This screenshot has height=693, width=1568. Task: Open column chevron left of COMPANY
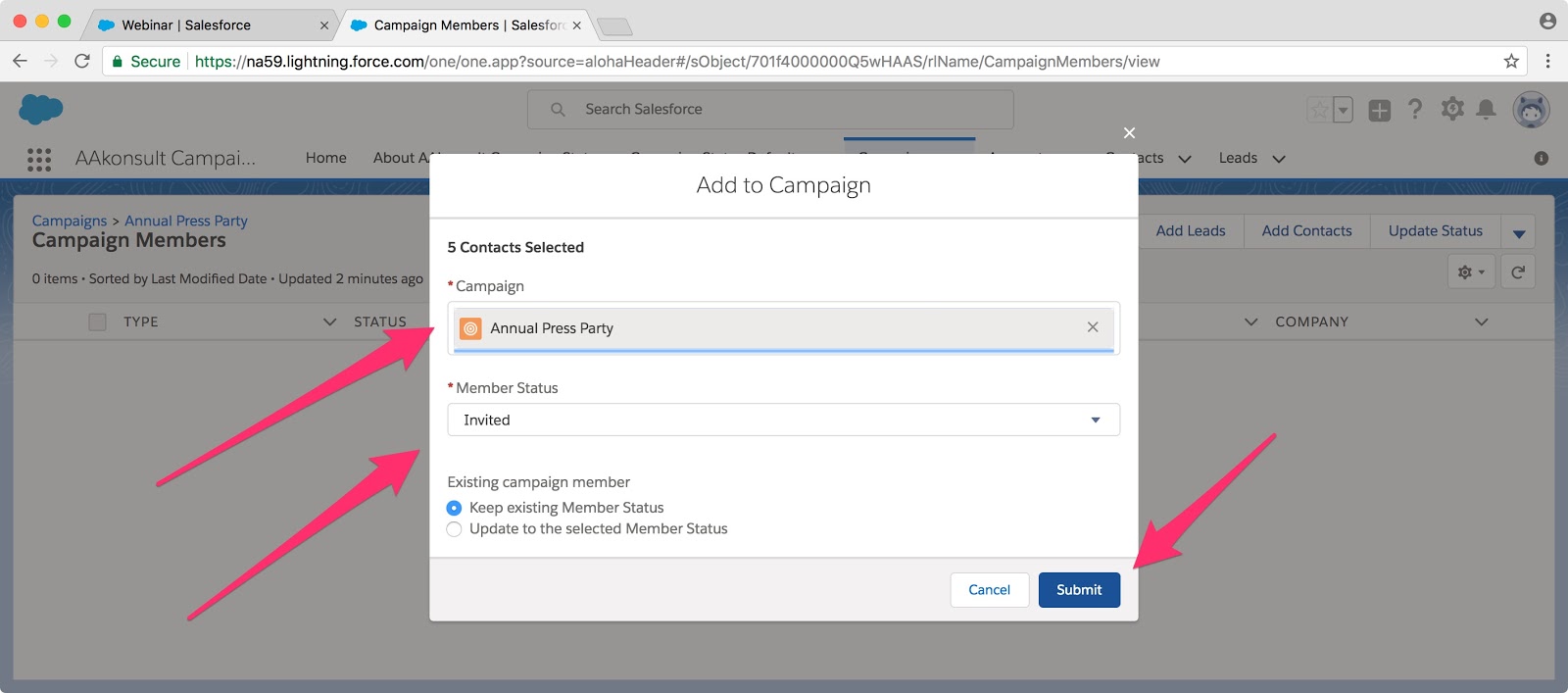pos(1250,322)
